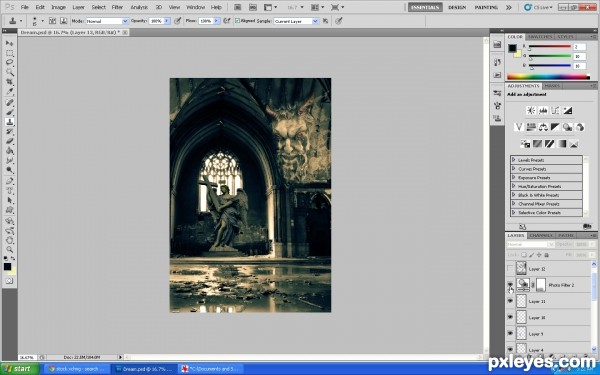Switch to the Painting workspace

(x=486, y=7)
